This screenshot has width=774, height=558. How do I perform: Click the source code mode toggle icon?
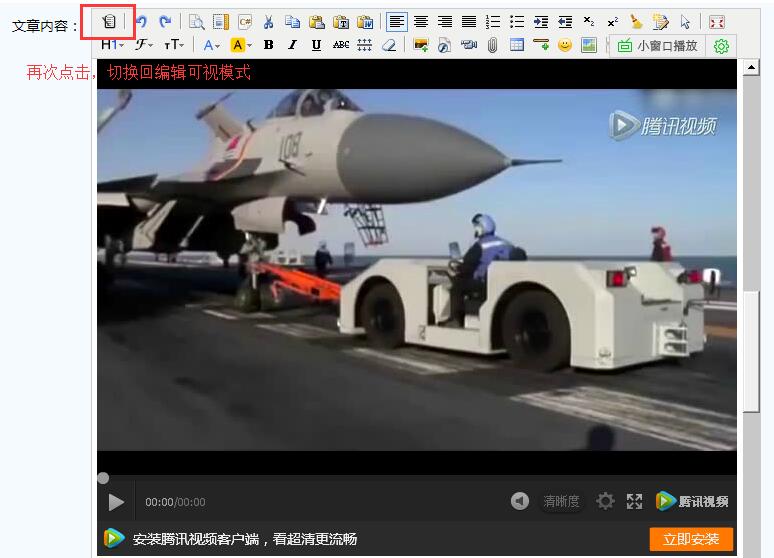coord(108,21)
